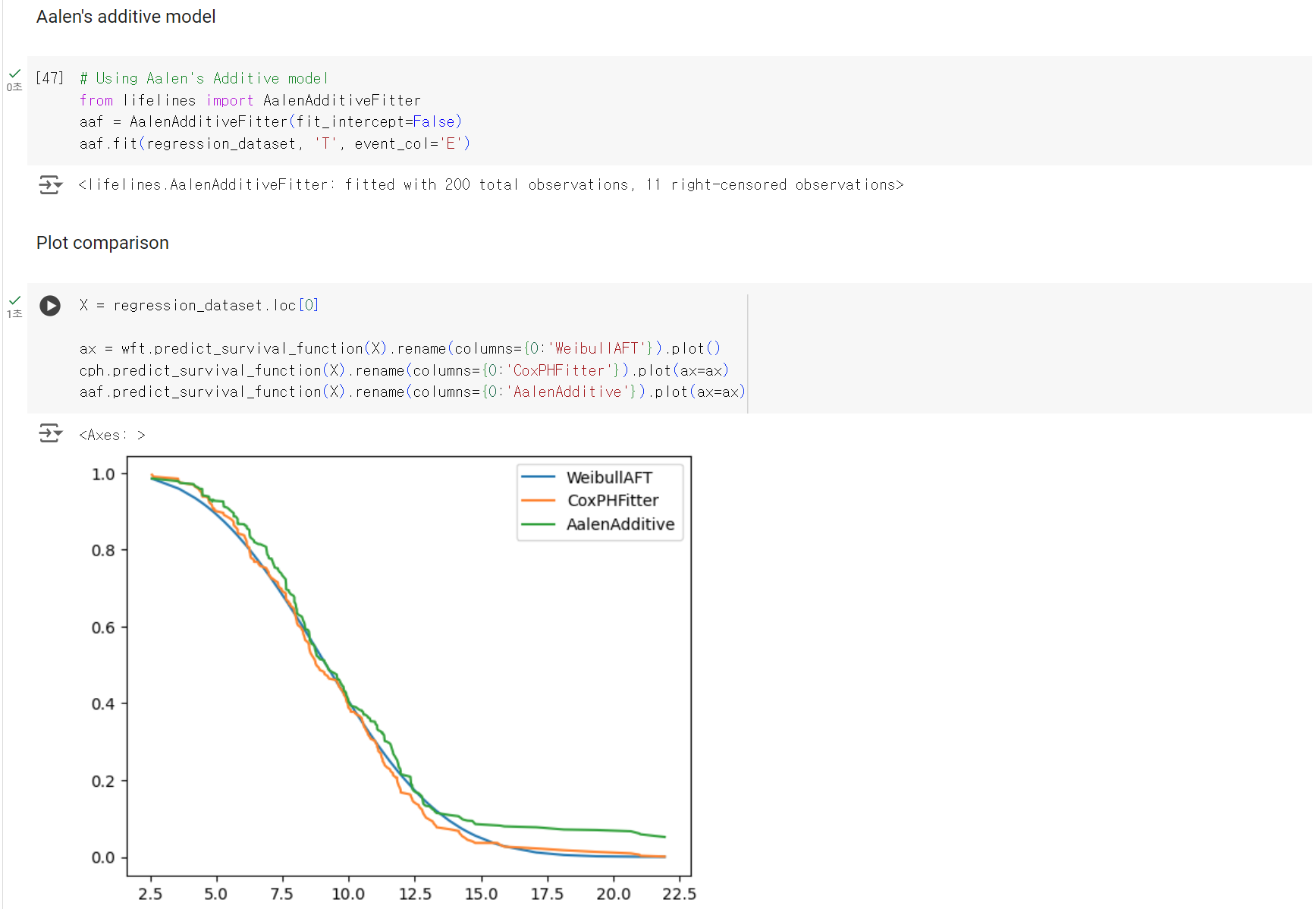The height and width of the screenshot is (909, 1316).
Task: Click the cph.predict_survival_function code line
Action: pos(404,370)
